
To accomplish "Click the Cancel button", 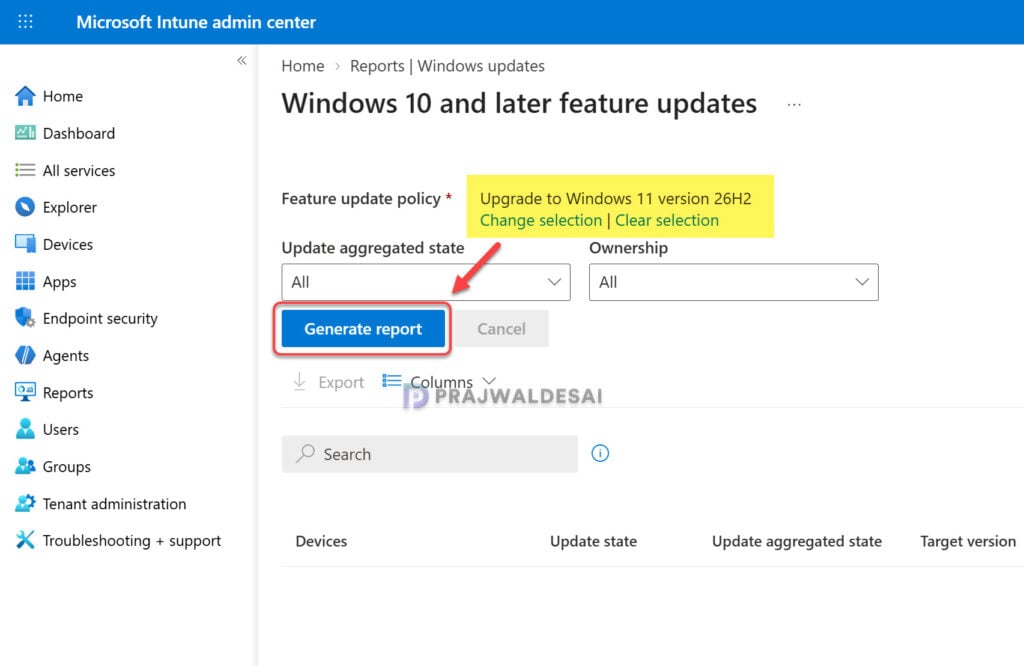I will [x=502, y=328].
